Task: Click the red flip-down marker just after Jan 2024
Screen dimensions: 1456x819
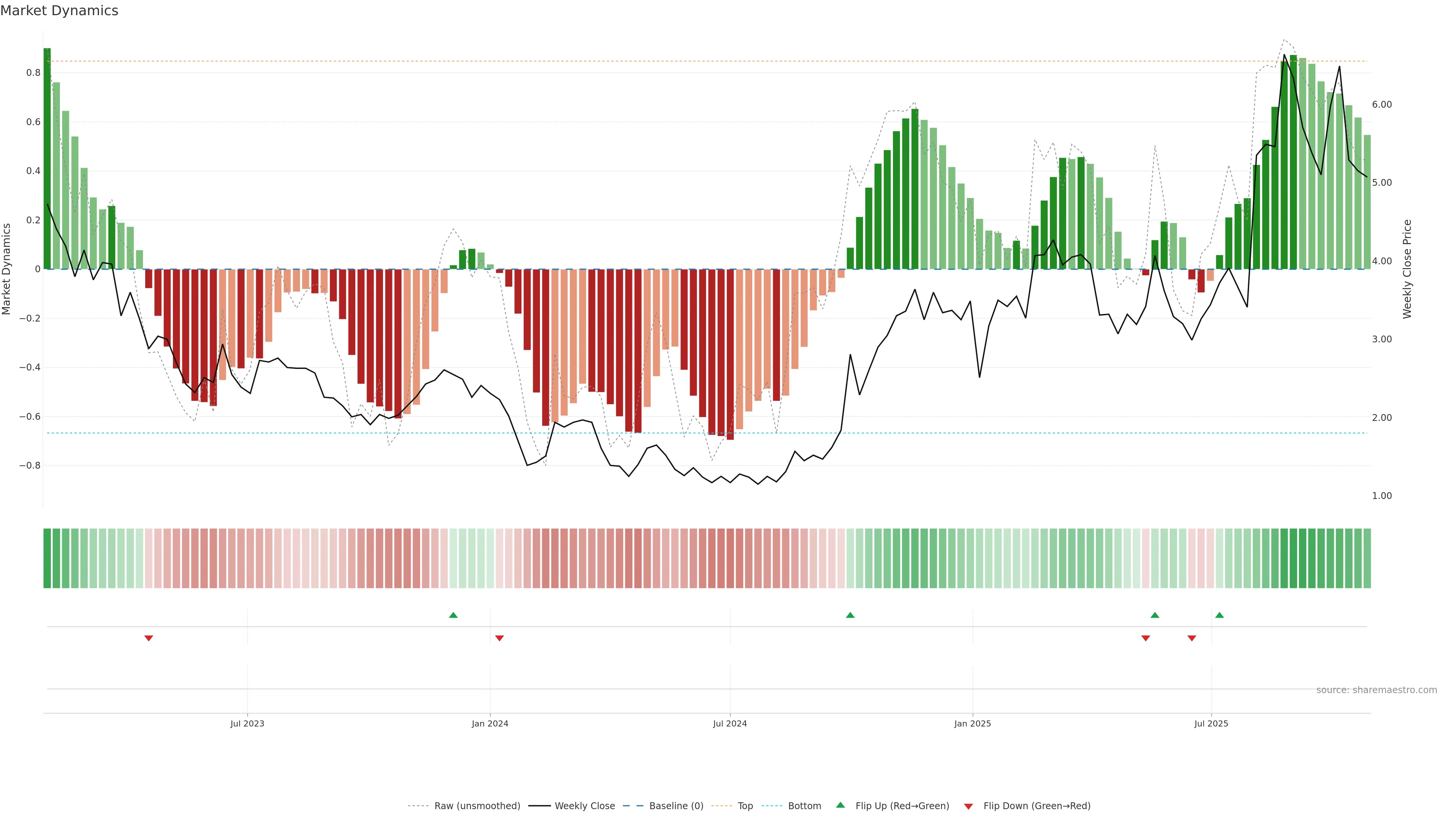Action: click(499, 638)
